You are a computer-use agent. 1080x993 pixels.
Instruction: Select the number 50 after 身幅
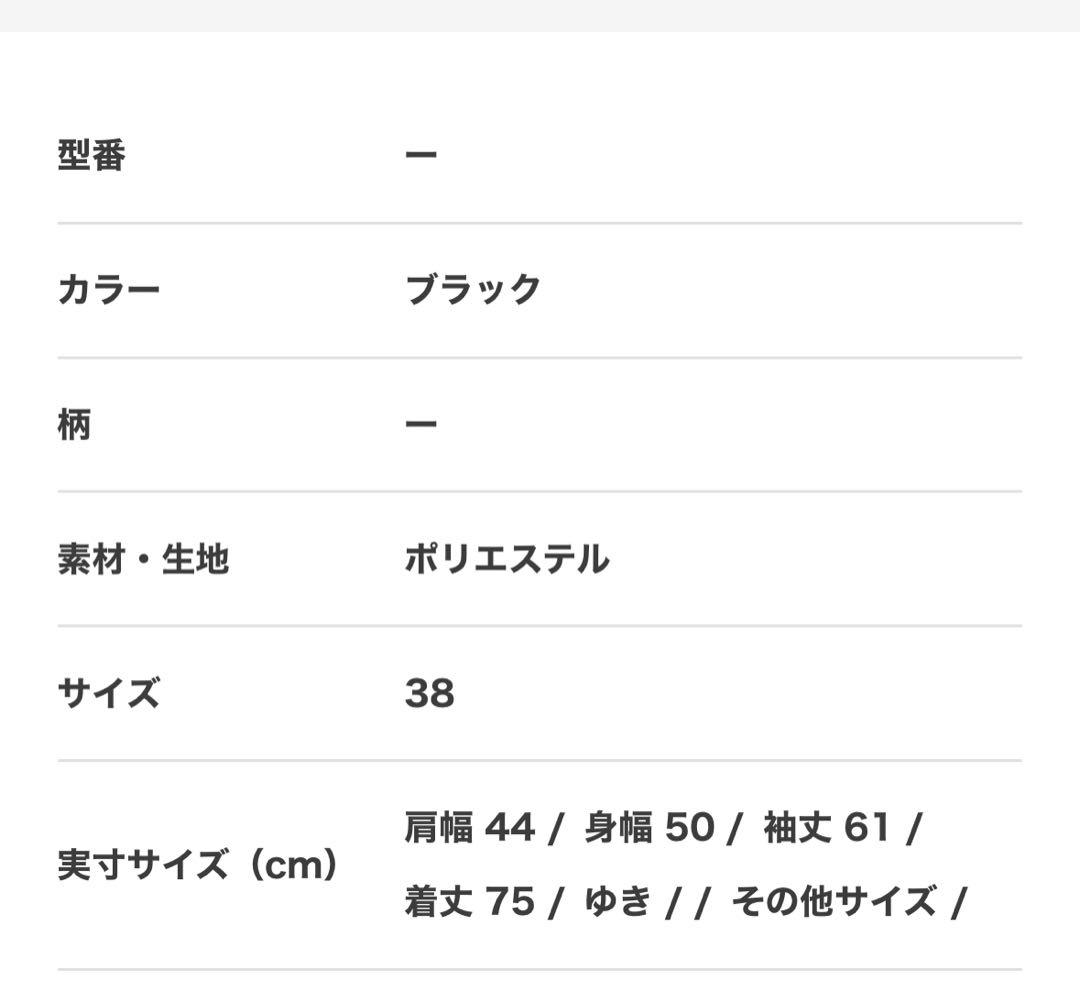pos(689,828)
